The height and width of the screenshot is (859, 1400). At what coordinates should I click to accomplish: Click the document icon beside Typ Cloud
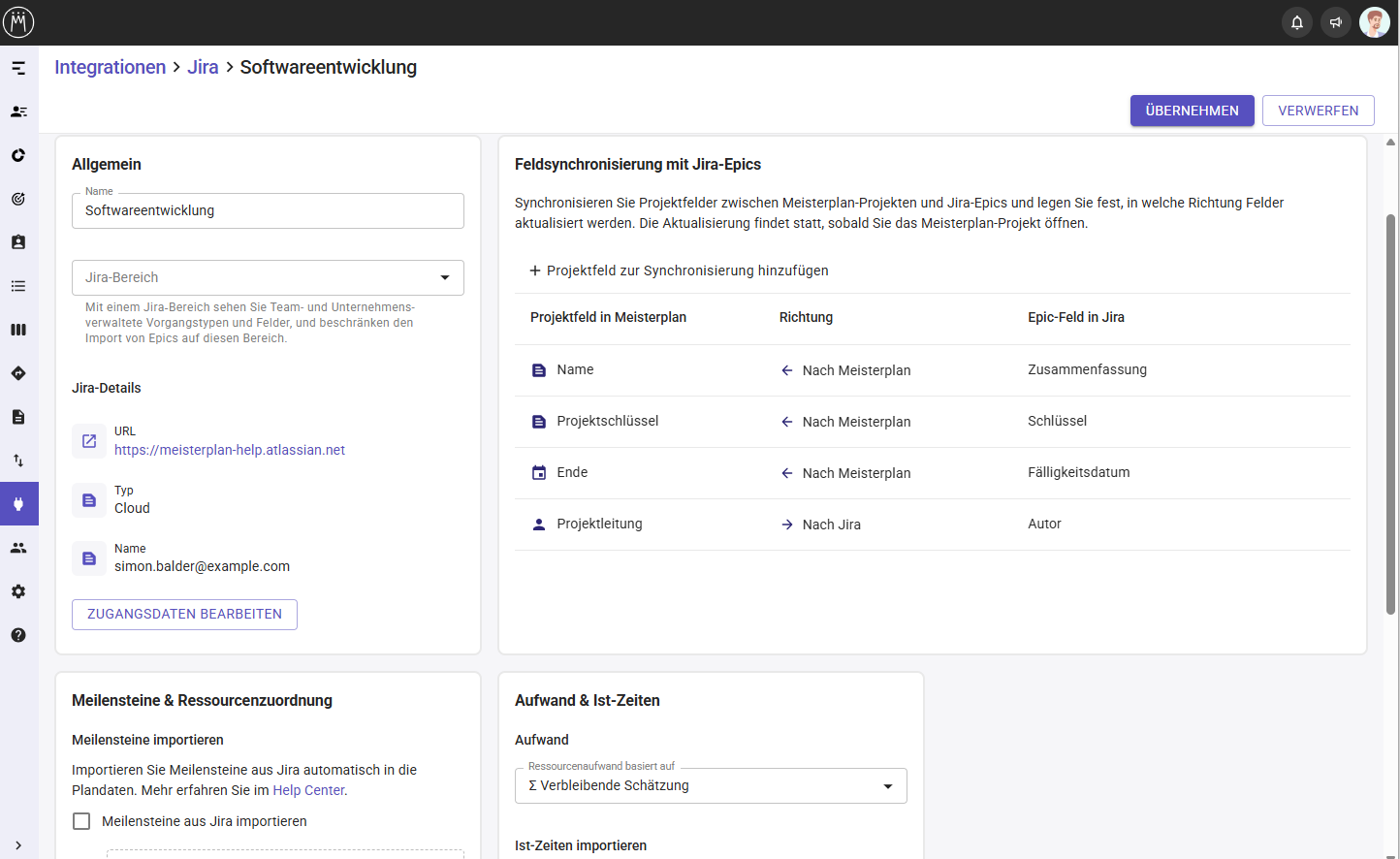click(x=89, y=500)
